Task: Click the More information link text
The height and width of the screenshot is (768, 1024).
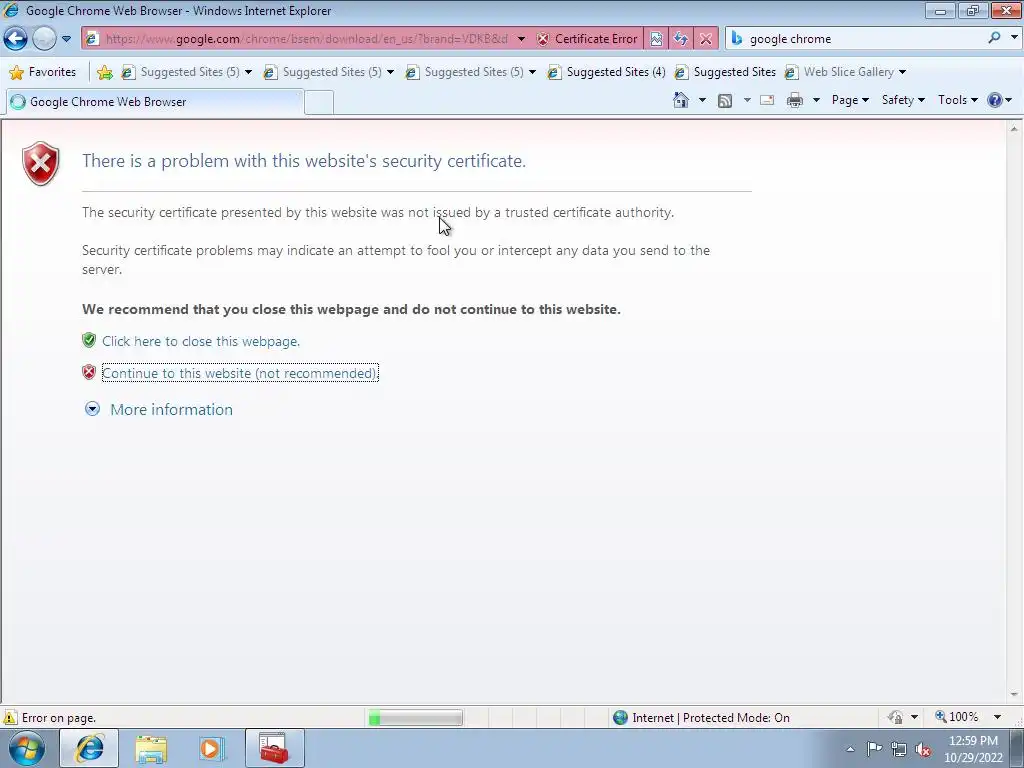Action: pyautogui.click(x=171, y=409)
